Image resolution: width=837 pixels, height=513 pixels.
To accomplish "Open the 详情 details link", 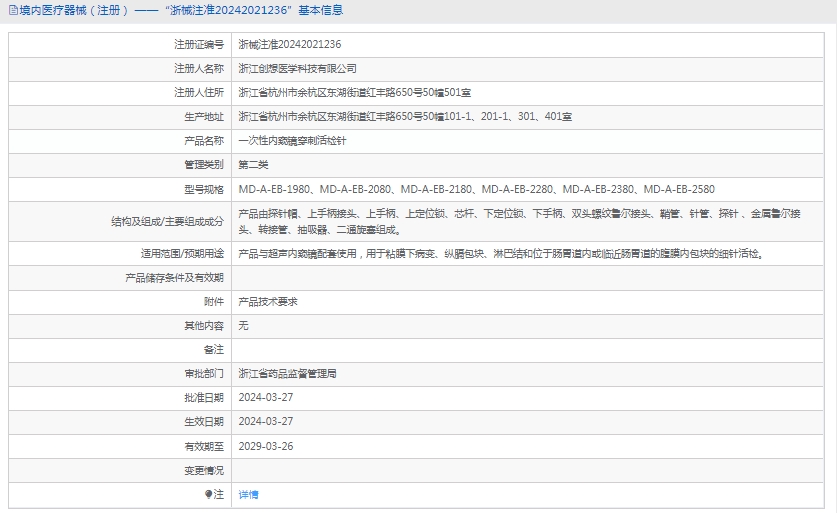I will [248, 494].
